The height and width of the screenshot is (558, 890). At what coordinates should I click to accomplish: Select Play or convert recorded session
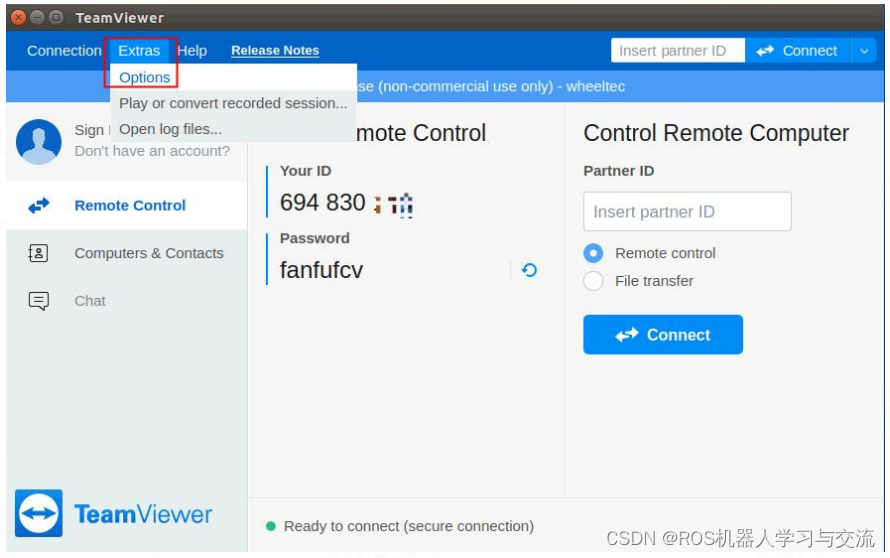233,103
